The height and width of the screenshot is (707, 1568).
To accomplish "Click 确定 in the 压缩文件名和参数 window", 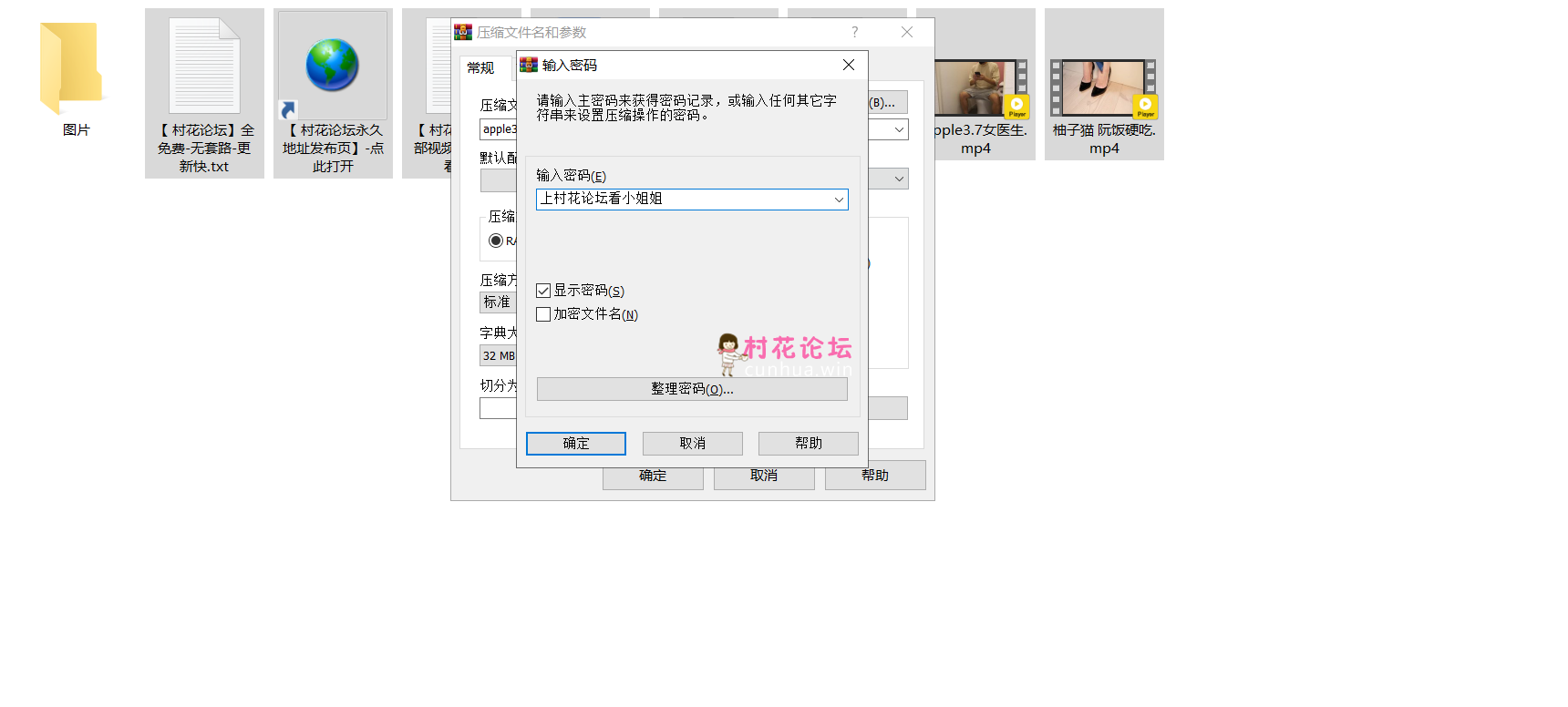I will pyautogui.click(x=653, y=476).
